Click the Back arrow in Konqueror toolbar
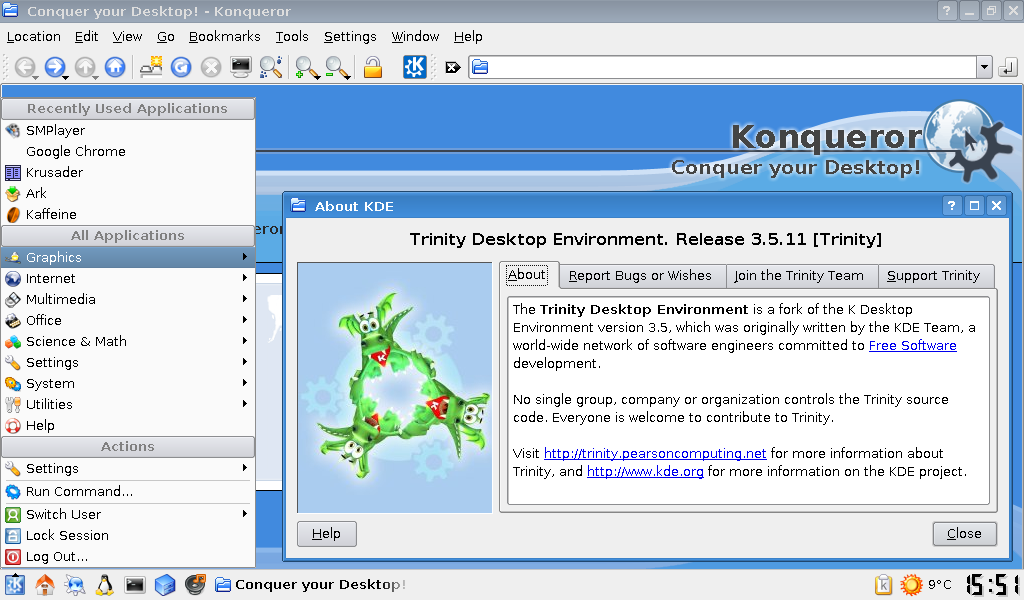This screenshot has width=1024, height=600. click(x=25, y=67)
